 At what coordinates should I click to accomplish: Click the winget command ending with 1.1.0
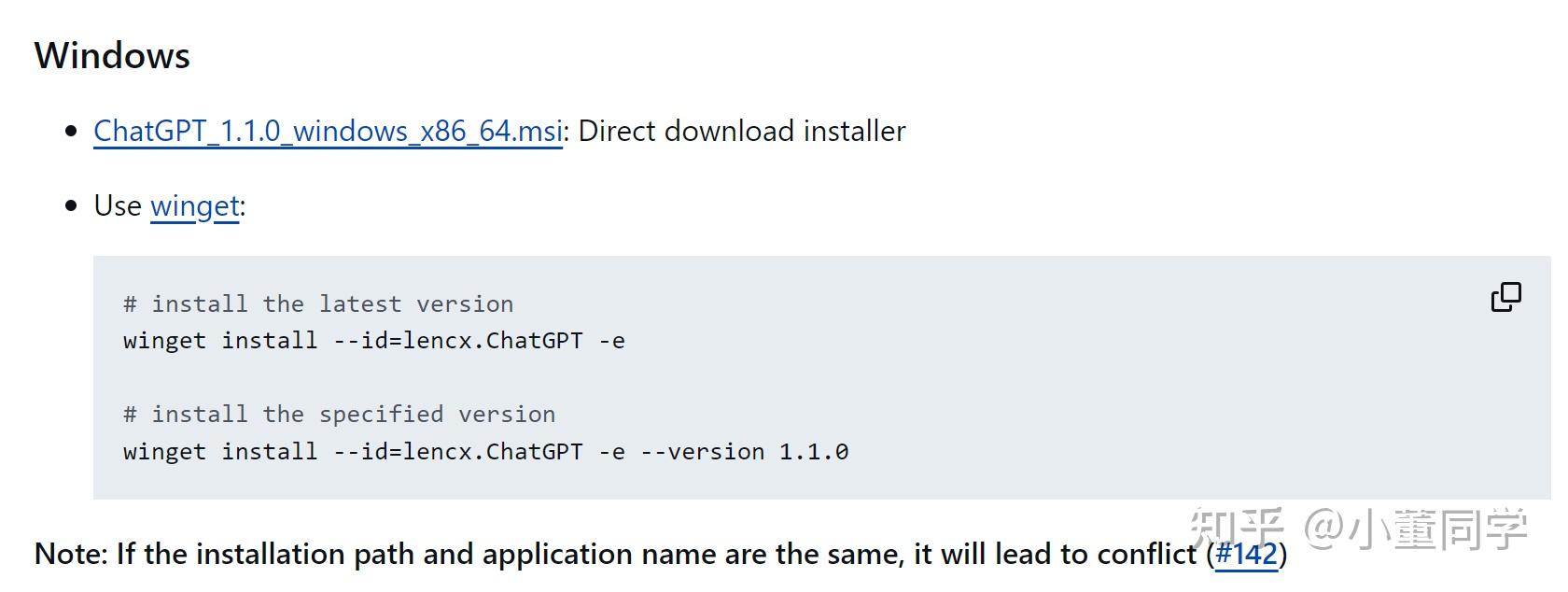click(485, 452)
